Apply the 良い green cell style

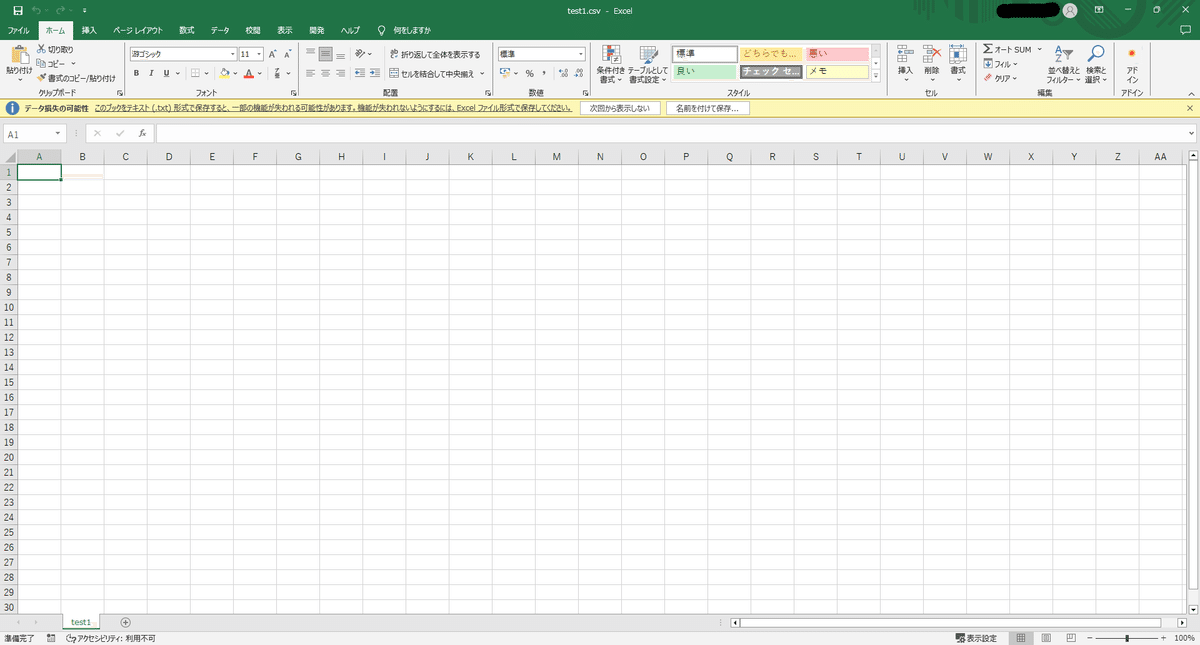[705, 71]
